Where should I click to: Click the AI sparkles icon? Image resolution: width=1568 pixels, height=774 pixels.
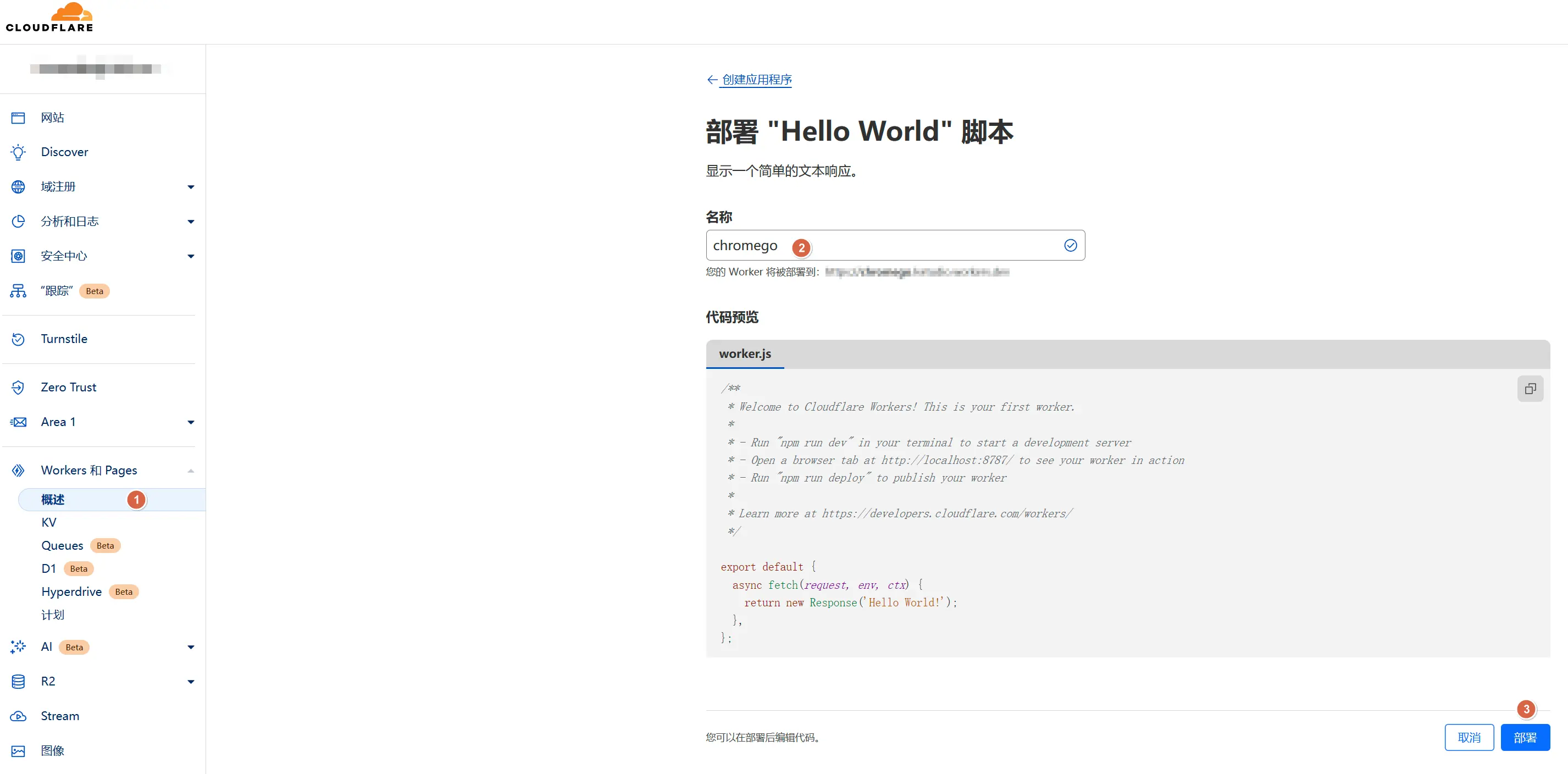[18, 646]
